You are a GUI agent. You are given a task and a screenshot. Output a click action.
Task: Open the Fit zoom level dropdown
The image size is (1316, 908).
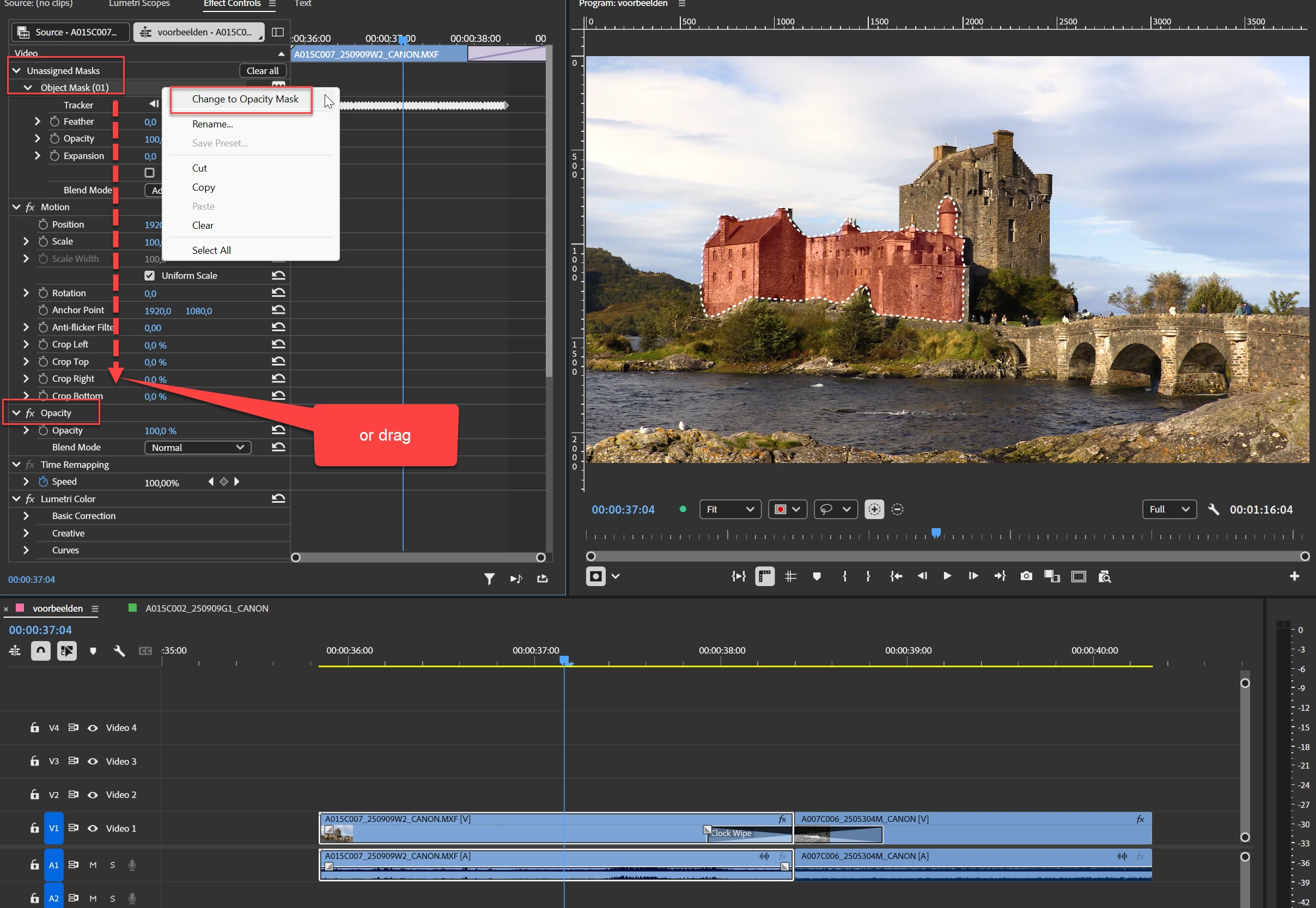pyautogui.click(x=730, y=509)
